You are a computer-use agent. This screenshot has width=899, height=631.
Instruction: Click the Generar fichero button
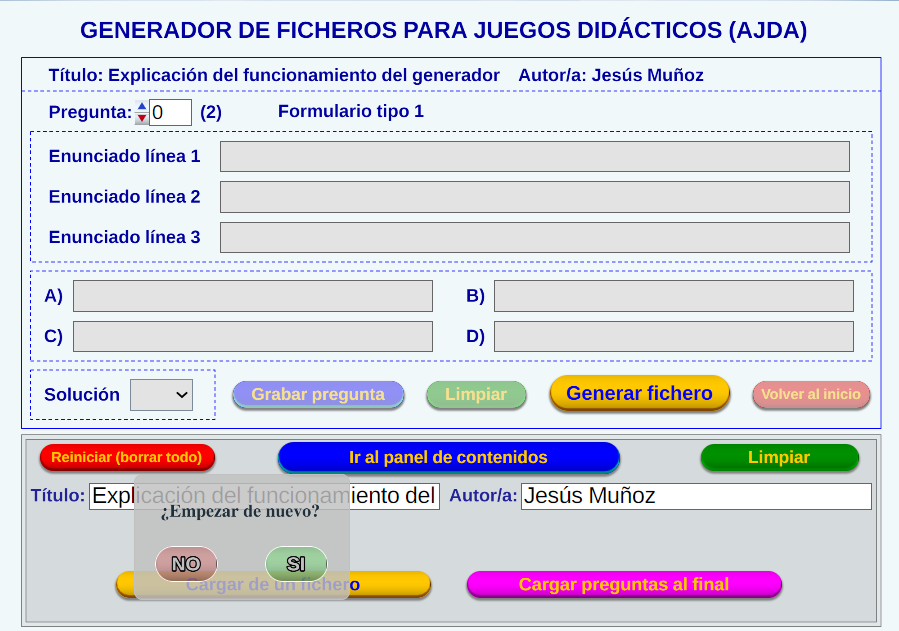click(x=639, y=393)
